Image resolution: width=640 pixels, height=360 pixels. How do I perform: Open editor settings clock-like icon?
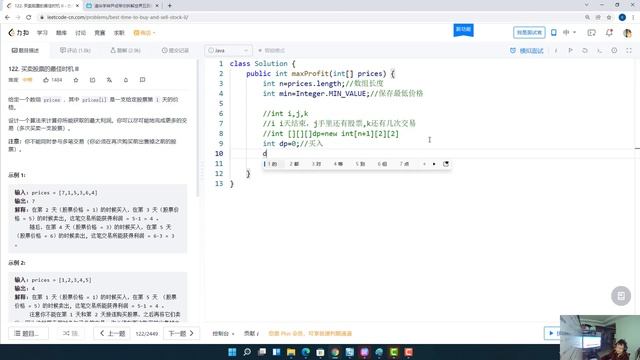(x=614, y=51)
